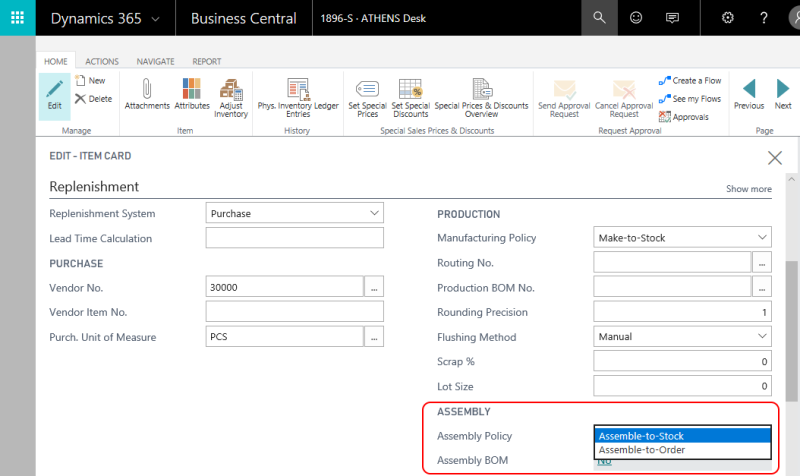Screen dimensions: 800x476
Task: Open item Attributes
Action: pos(192,94)
